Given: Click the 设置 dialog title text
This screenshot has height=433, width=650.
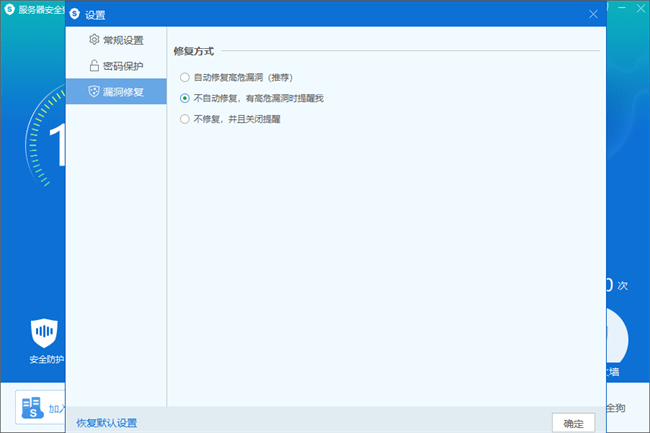Looking at the screenshot, I should pos(95,15).
